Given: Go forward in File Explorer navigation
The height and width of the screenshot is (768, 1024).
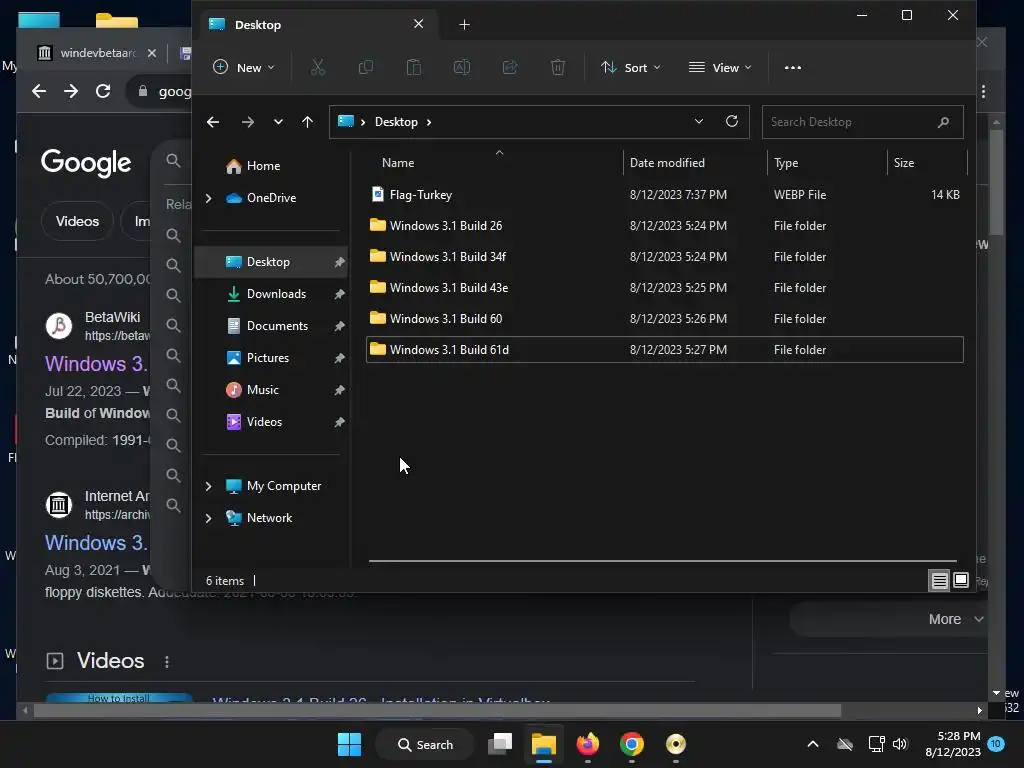Looking at the screenshot, I should click(x=248, y=122).
